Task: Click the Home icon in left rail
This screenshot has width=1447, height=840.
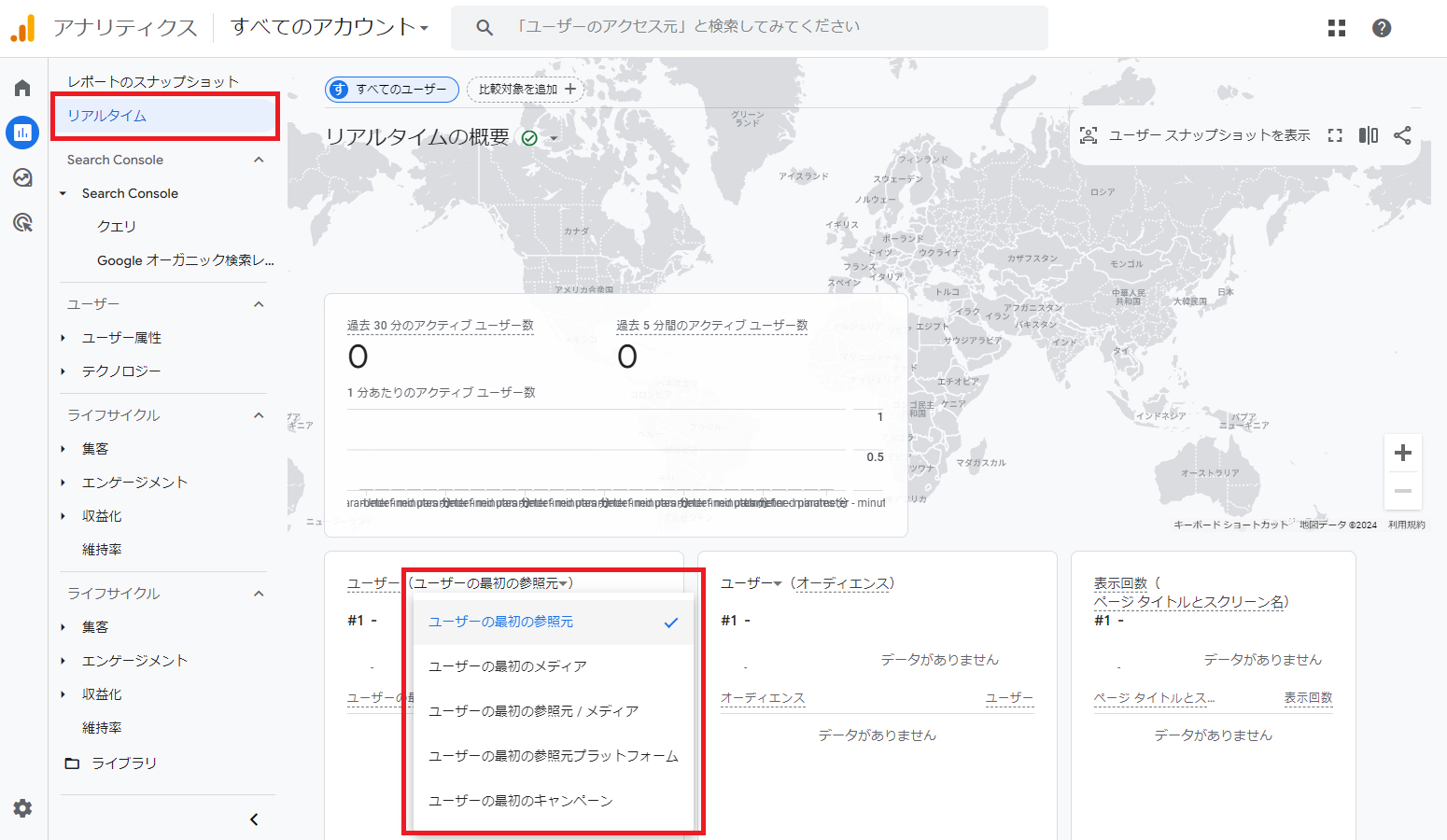Action: pos(22,88)
